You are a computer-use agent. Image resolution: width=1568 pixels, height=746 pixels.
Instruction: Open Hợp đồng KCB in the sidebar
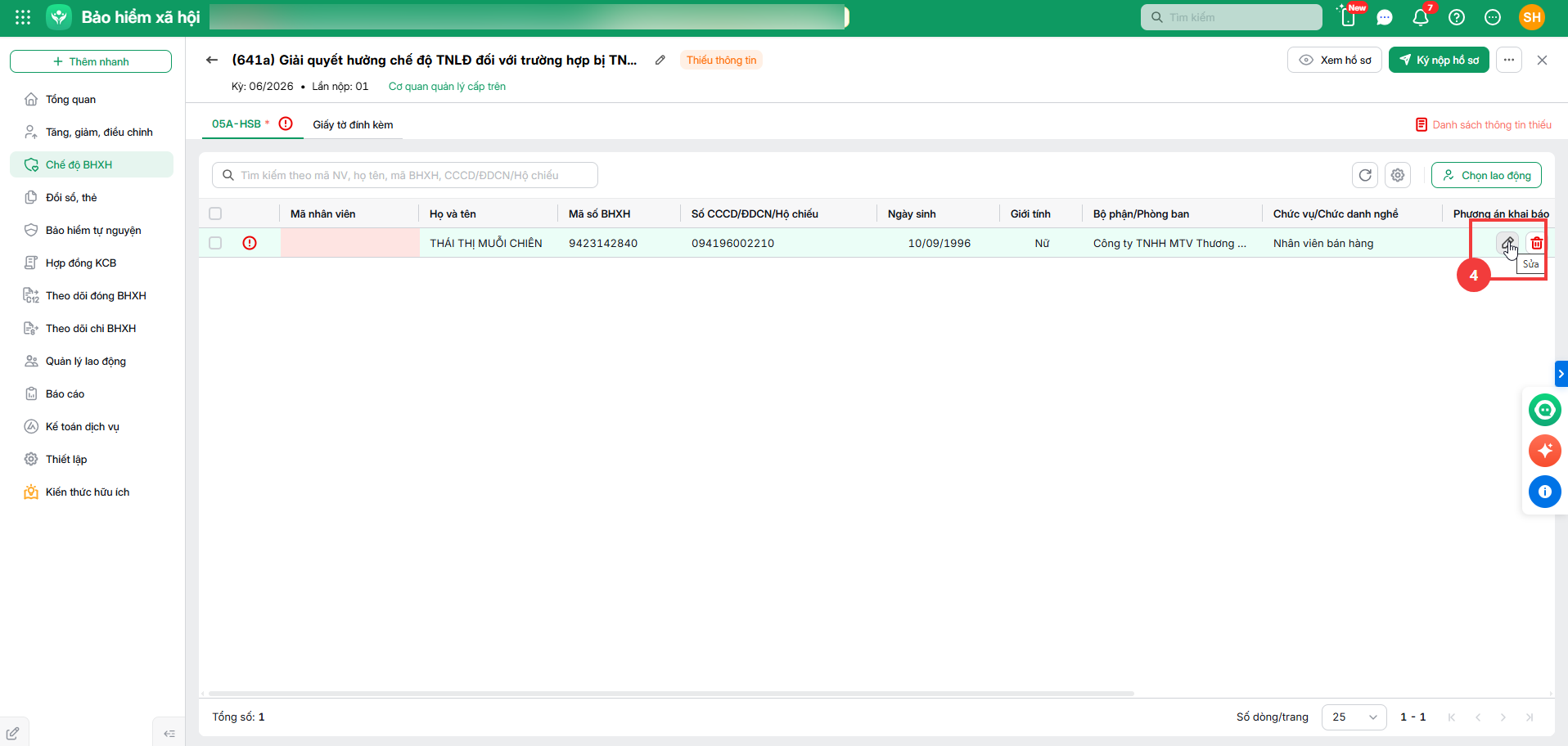click(x=92, y=263)
